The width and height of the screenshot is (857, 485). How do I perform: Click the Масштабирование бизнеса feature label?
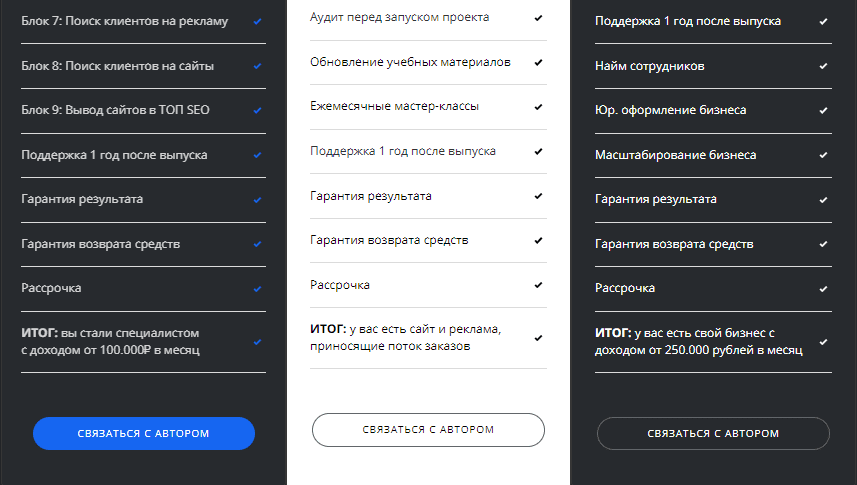coord(675,155)
